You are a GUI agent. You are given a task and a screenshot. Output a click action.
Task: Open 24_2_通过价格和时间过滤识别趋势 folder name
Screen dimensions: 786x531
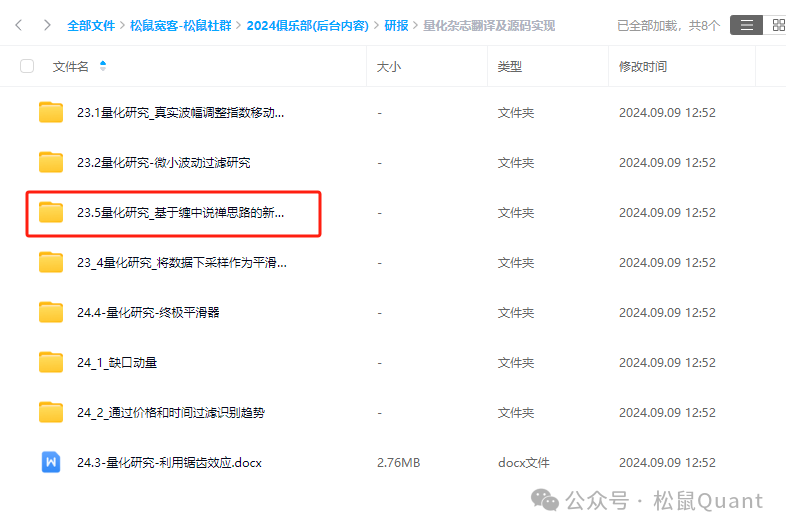(171, 413)
